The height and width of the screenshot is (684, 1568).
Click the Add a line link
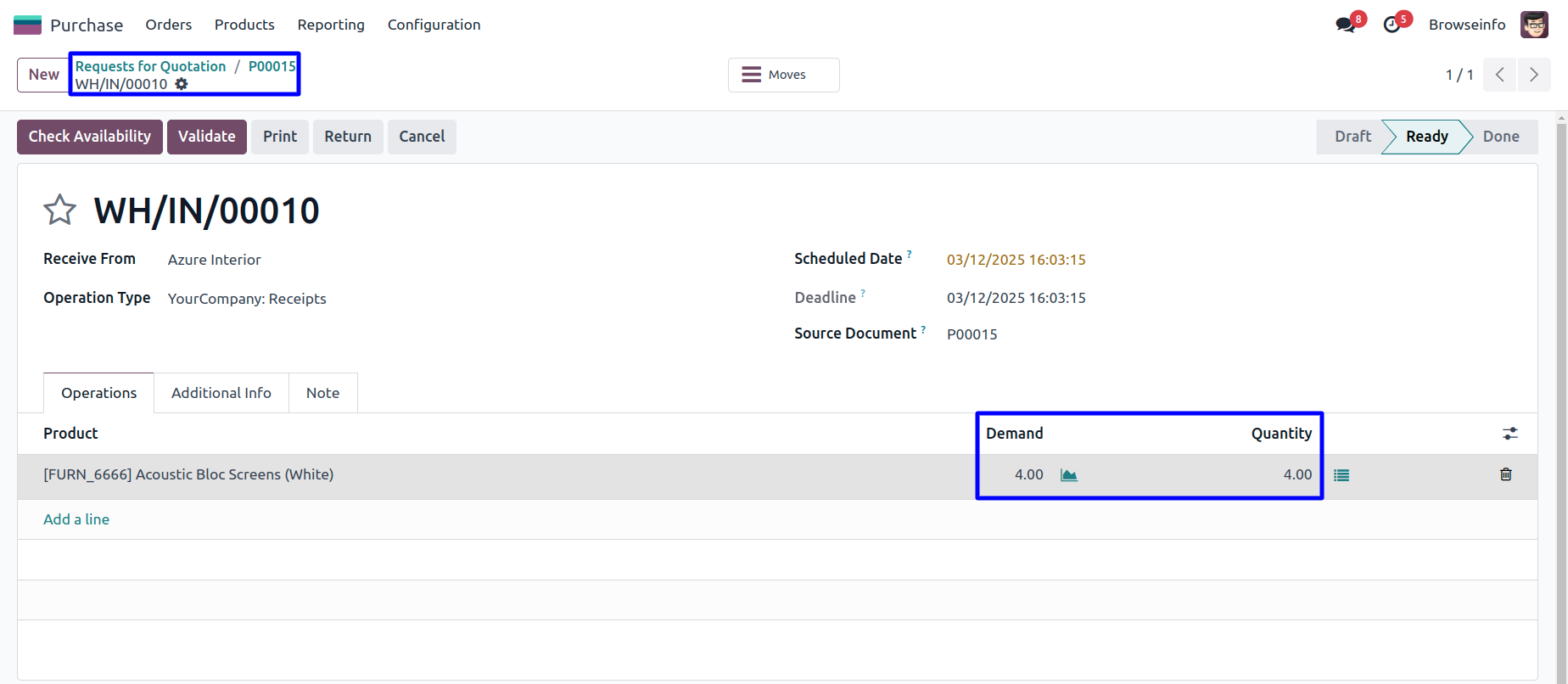point(76,519)
